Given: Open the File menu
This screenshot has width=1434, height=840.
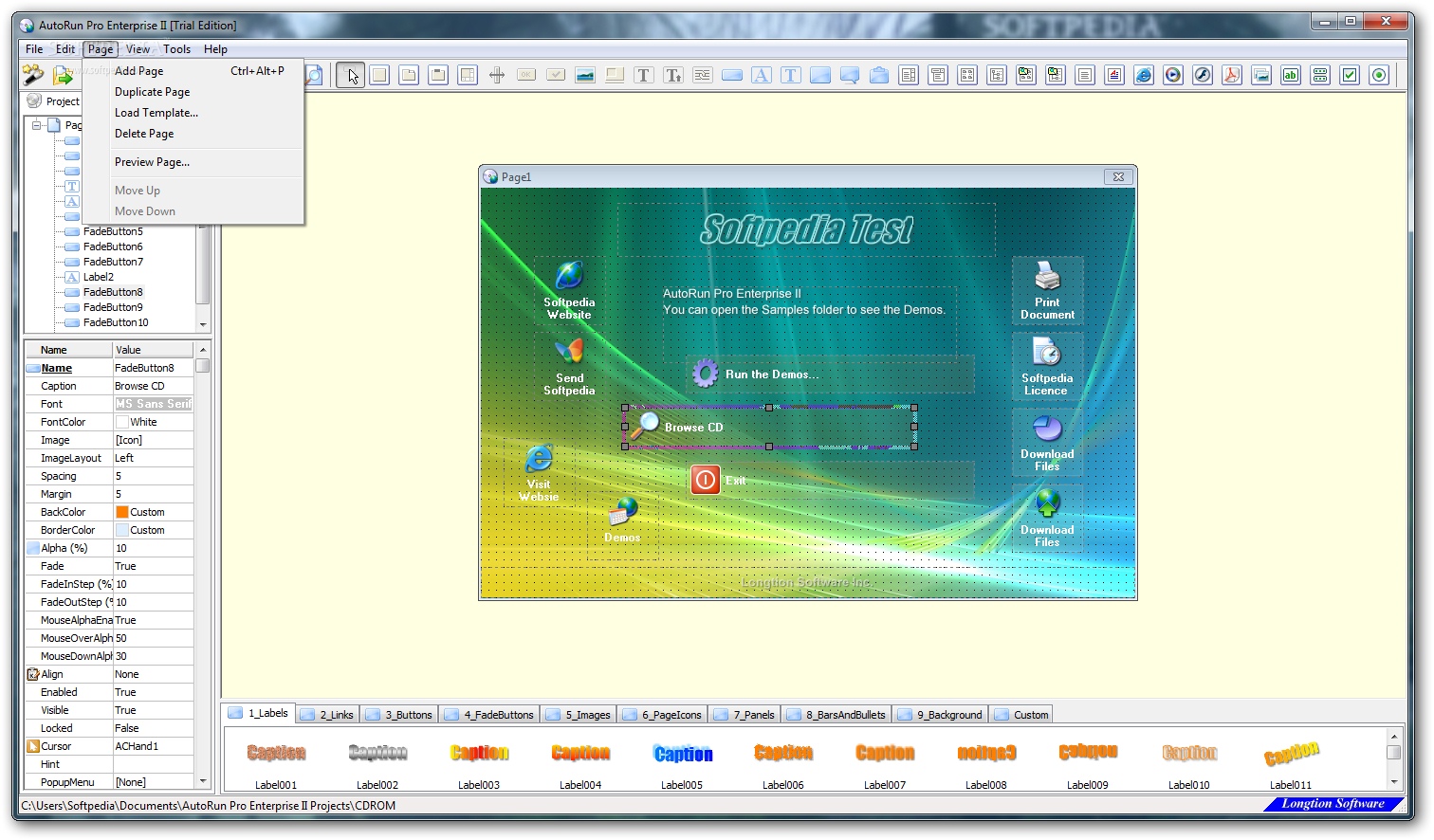Looking at the screenshot, I should (x=34, y=49).
